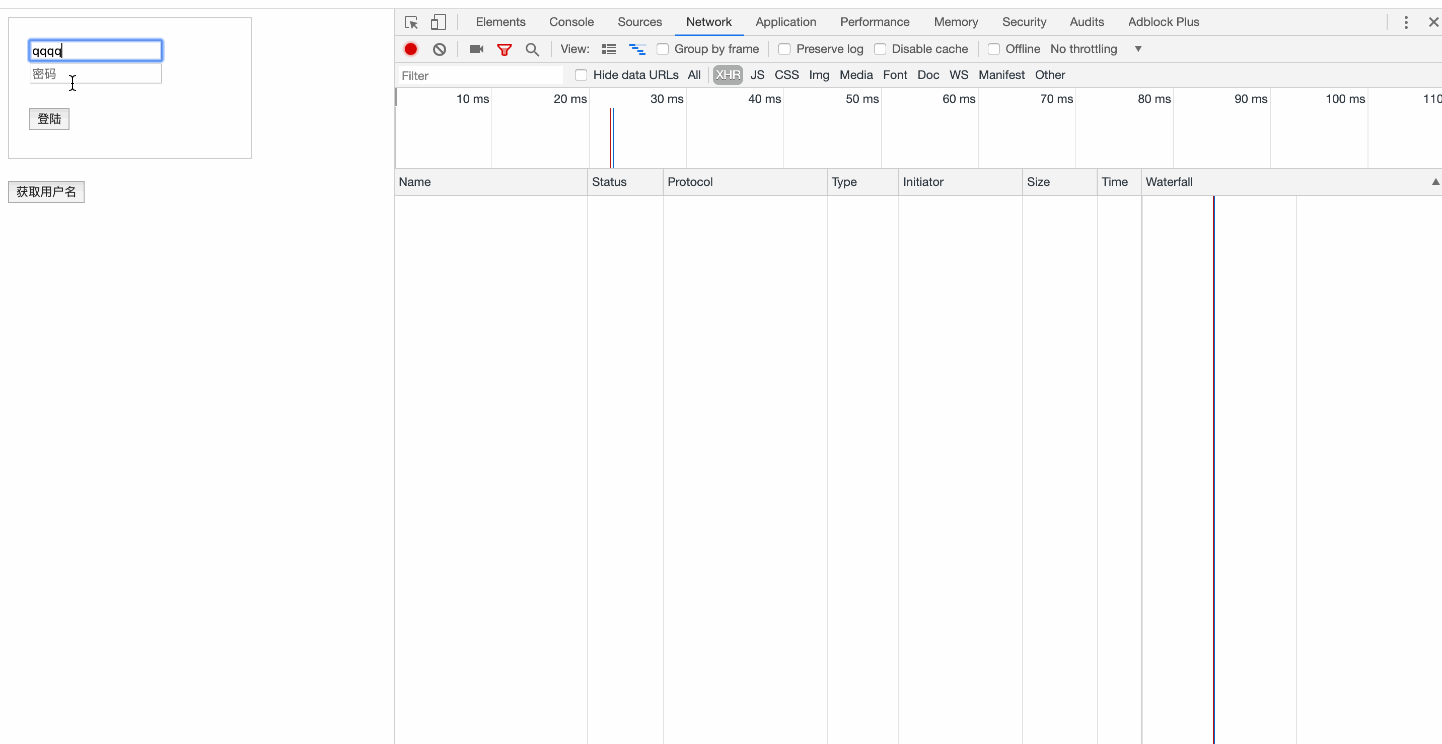1442x744 pixels.
Task: Stop recording network log
Action: [411, 49]
